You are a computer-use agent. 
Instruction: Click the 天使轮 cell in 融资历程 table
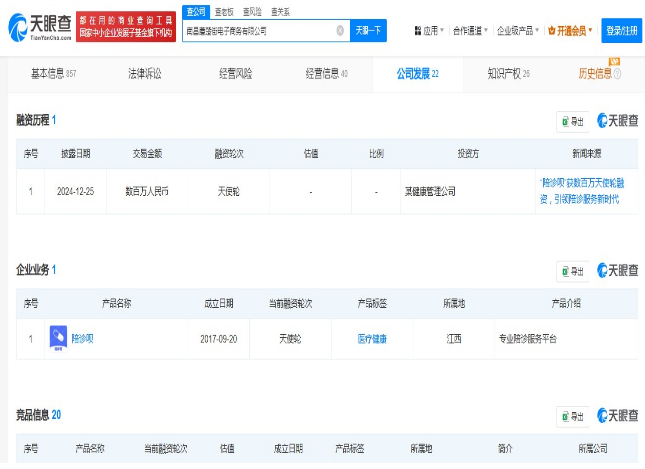point(229,191)
